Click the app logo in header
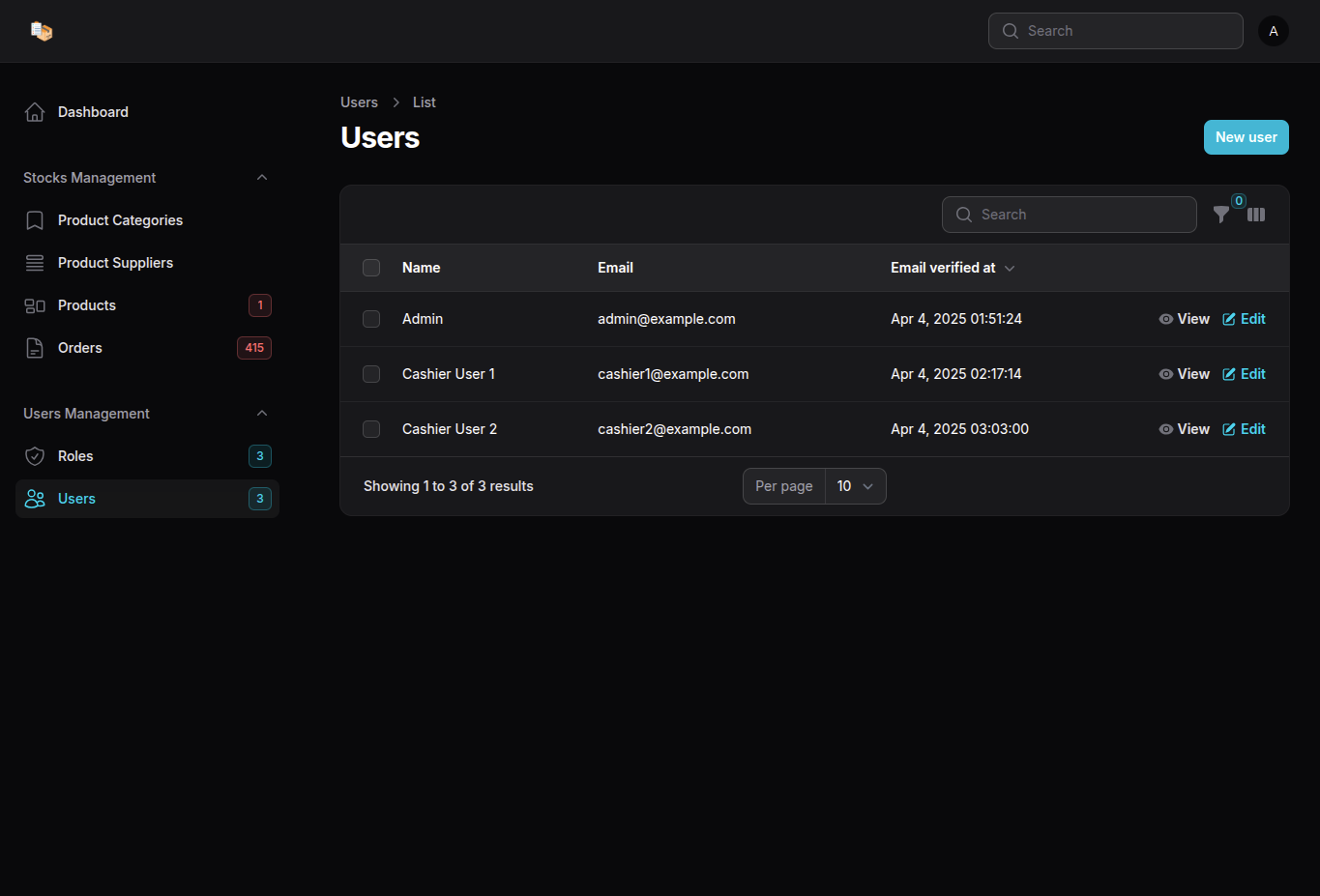 point(41,31)
